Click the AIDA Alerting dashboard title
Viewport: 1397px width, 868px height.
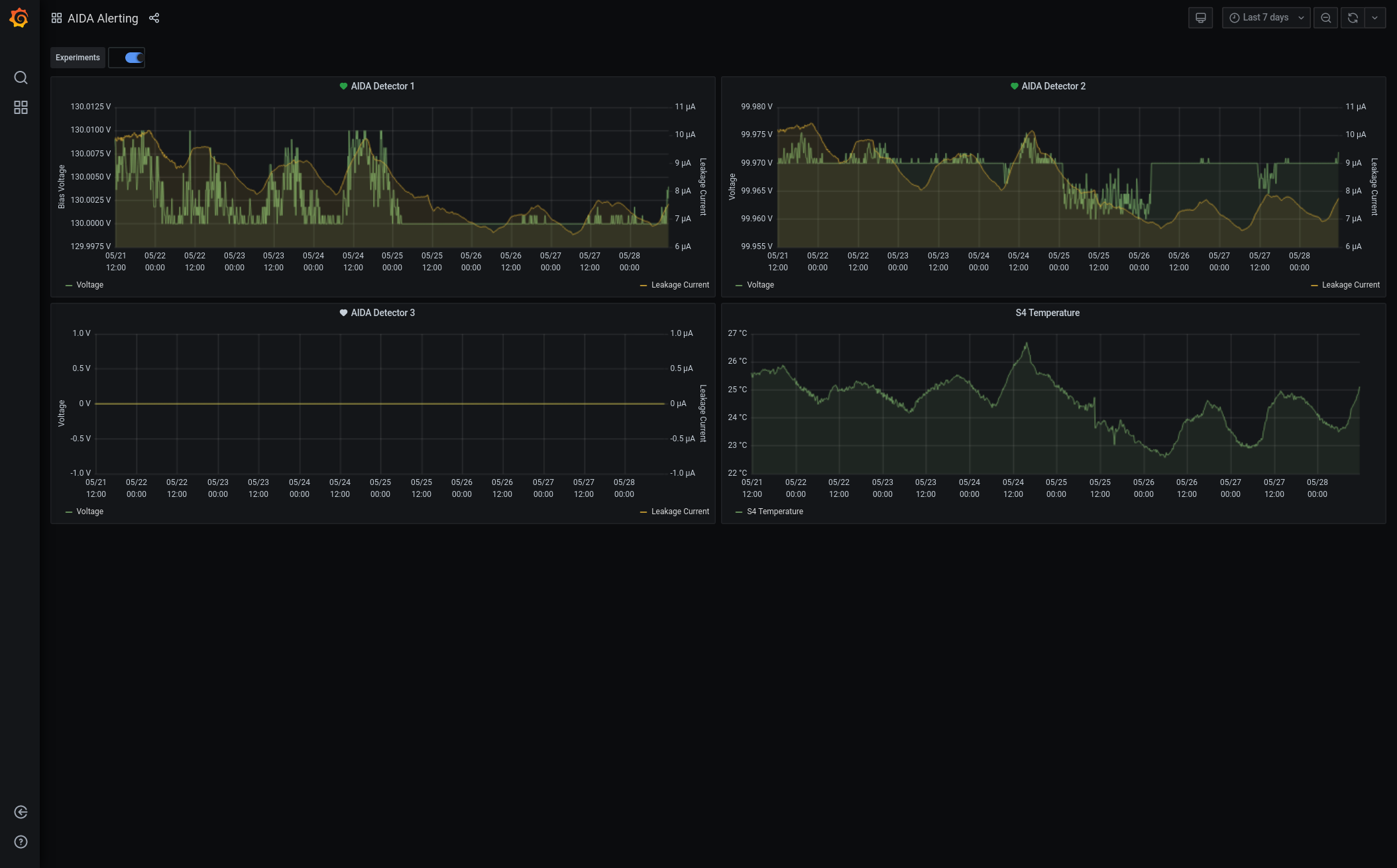pos(103,19)
